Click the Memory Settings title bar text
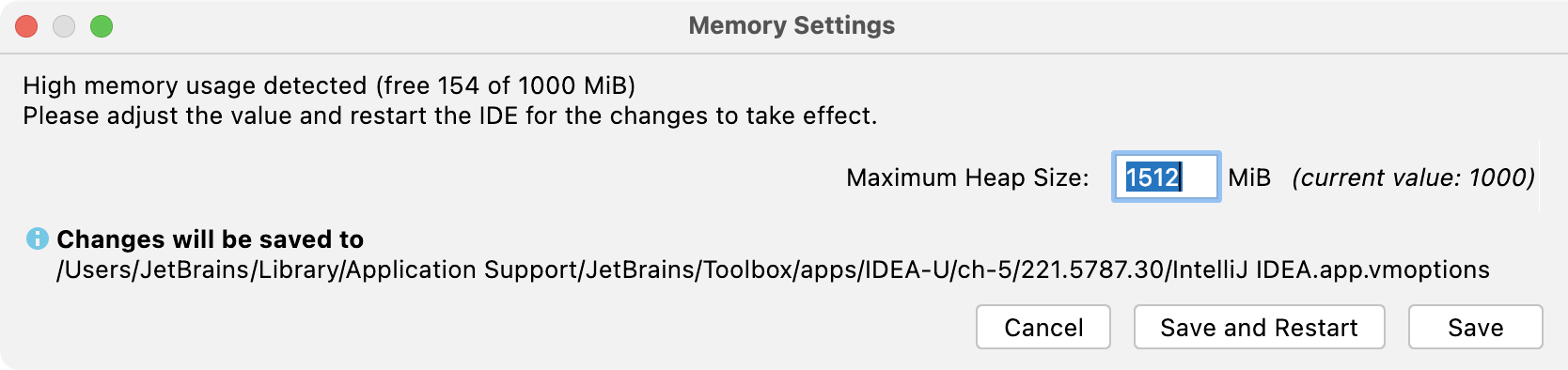 tap(792, 25)
